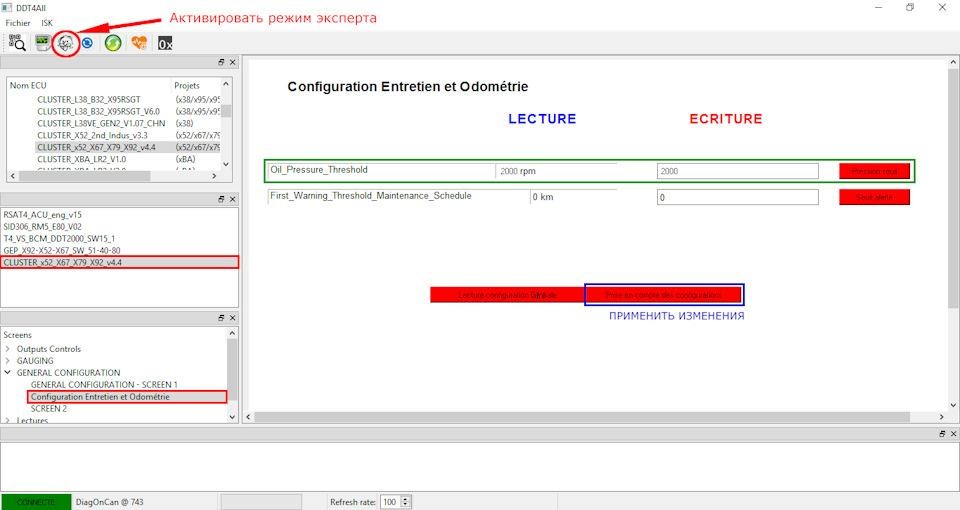This screenshot has width=960, height=510.
Task: Click First_Warning_Threshold_Maintenance_Schedule write input field
Action: click(738, 197)
